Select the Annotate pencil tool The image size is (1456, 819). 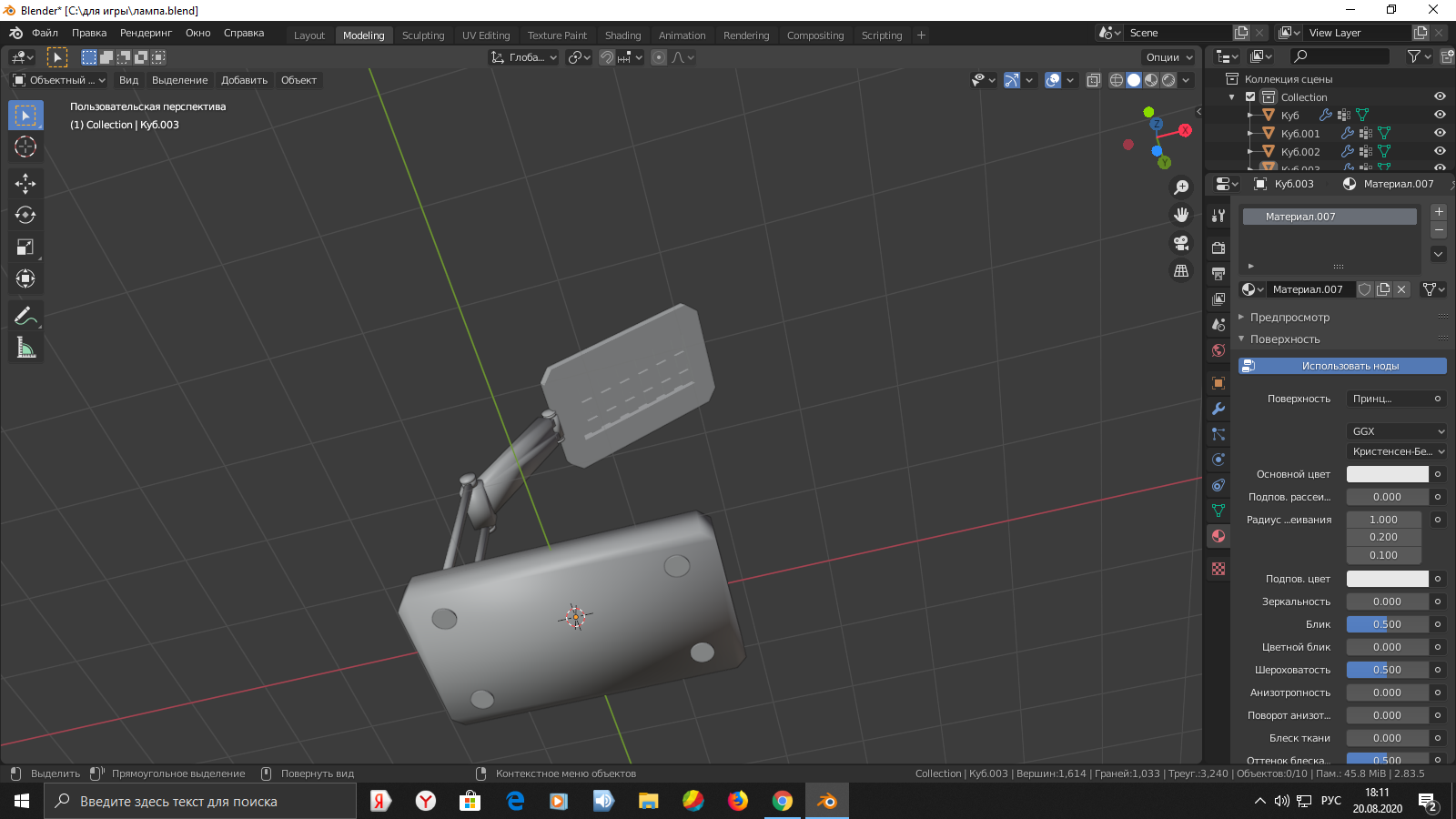click(x=25, y=316)
